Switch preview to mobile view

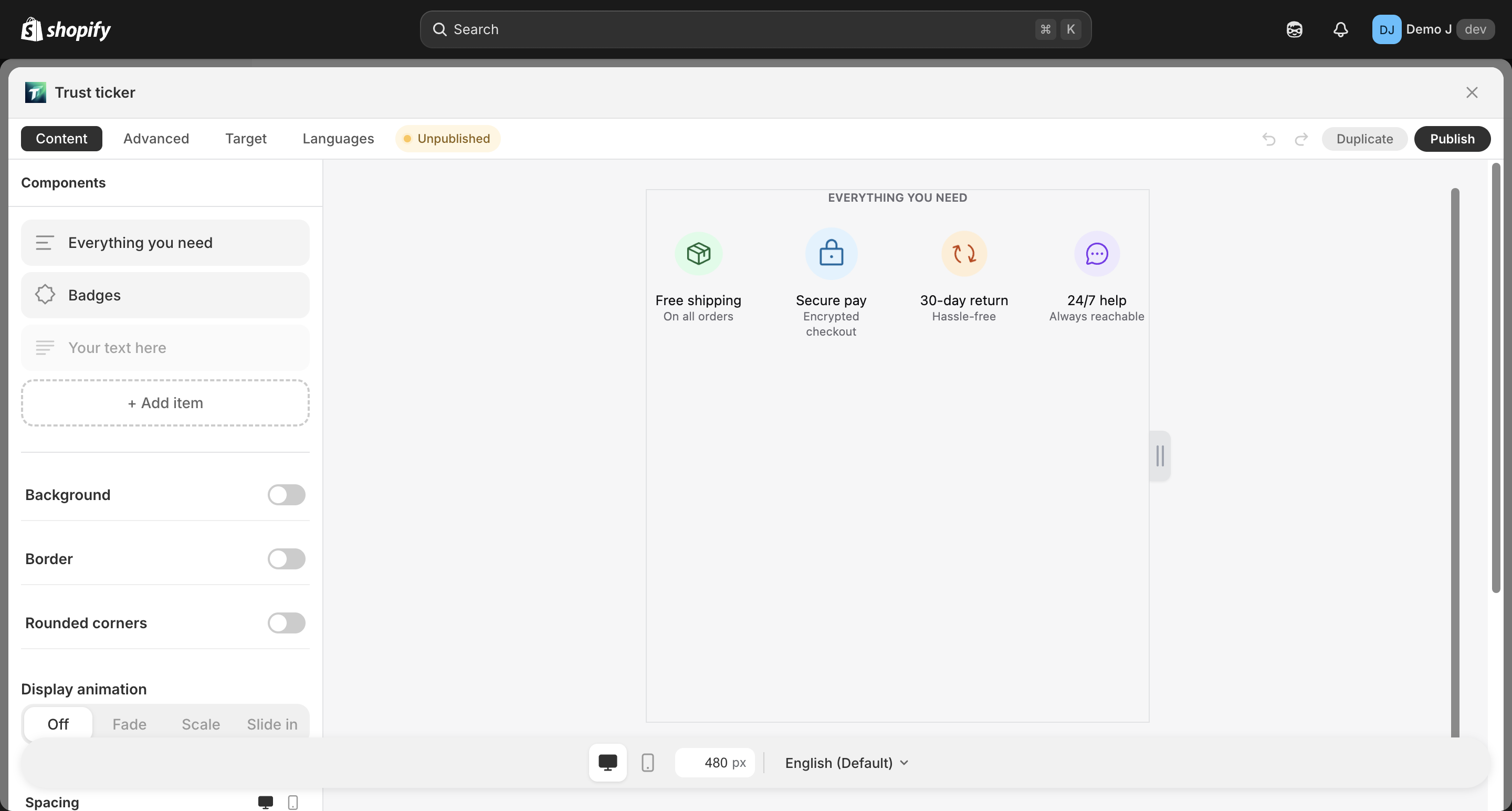click(647, 763)
